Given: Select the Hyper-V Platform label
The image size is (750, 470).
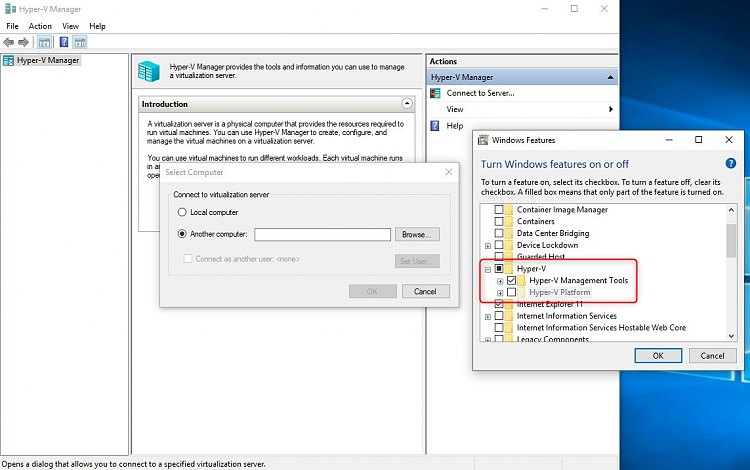Looking at the screenshot, I should (x=560, y=292).
